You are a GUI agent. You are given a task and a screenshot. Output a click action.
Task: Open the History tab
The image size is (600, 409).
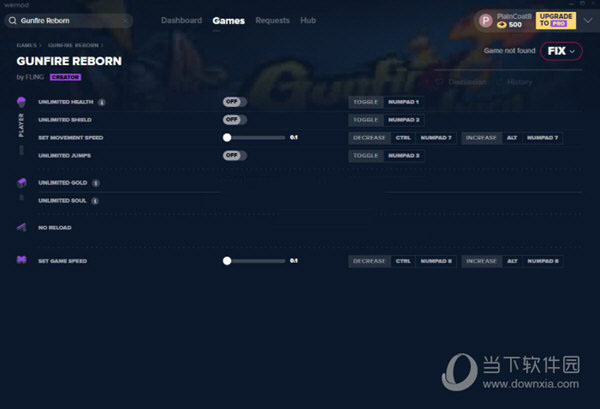[515, 82]
